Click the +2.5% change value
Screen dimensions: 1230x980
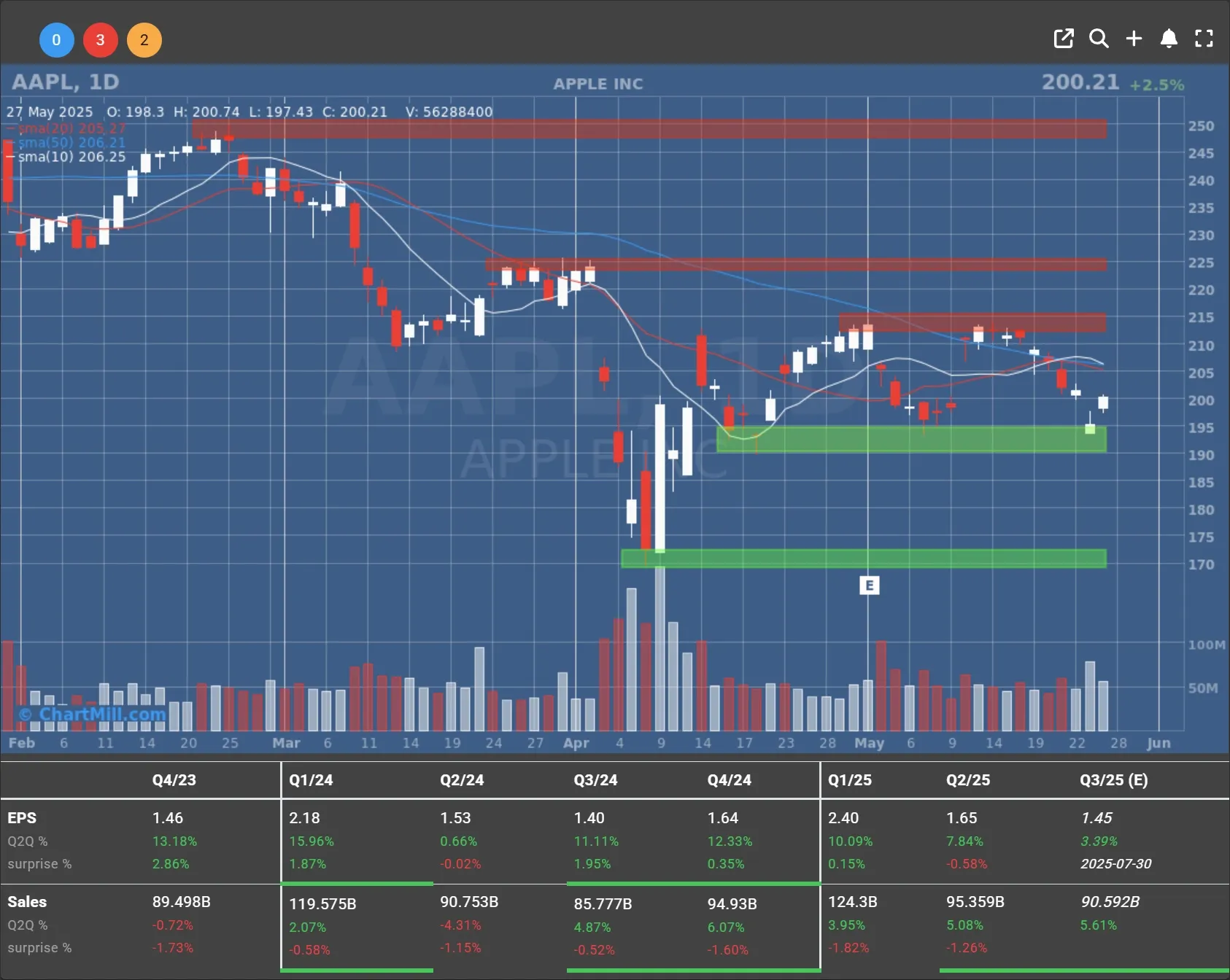1157,85
